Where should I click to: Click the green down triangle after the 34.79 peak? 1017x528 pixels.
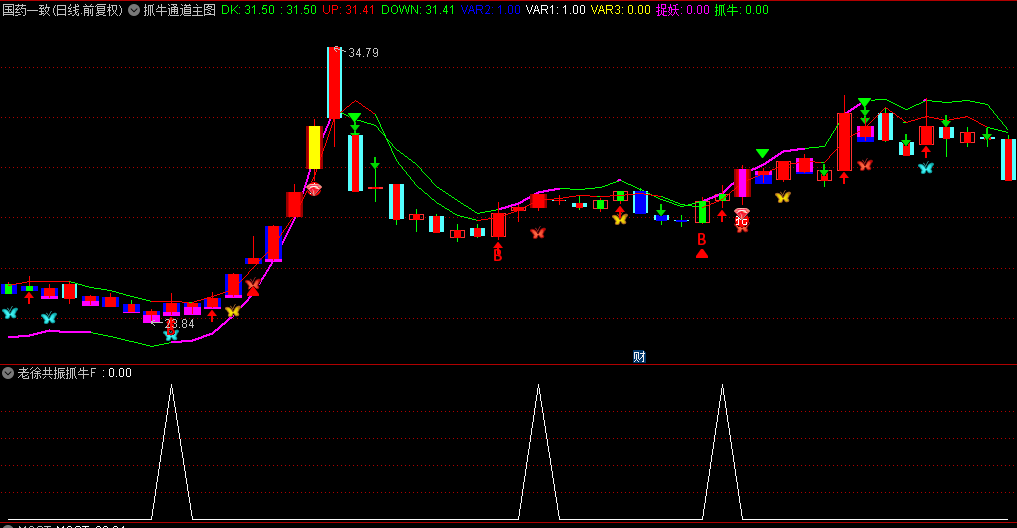click(x=354, y=118)
